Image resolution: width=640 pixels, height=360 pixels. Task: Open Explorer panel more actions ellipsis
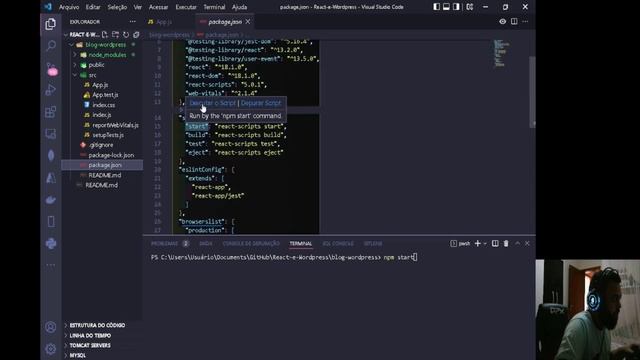click(133, 22)
